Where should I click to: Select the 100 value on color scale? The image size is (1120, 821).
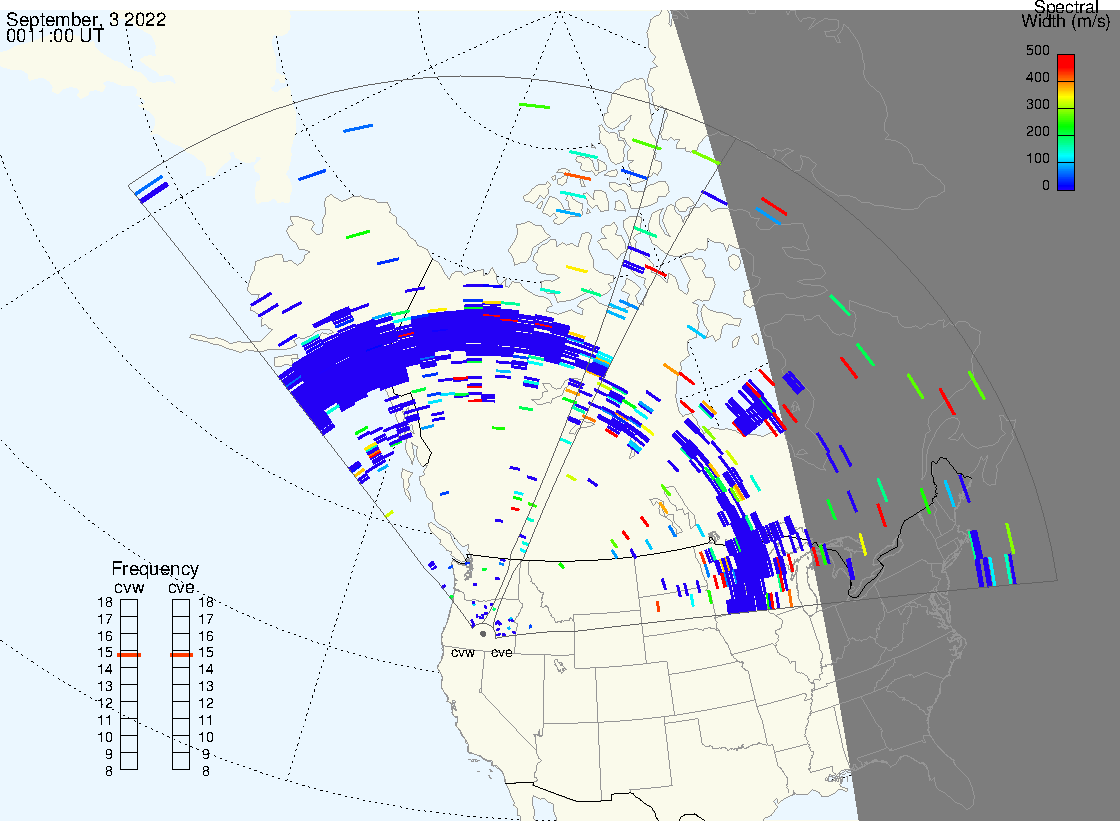click(1038, 159)
